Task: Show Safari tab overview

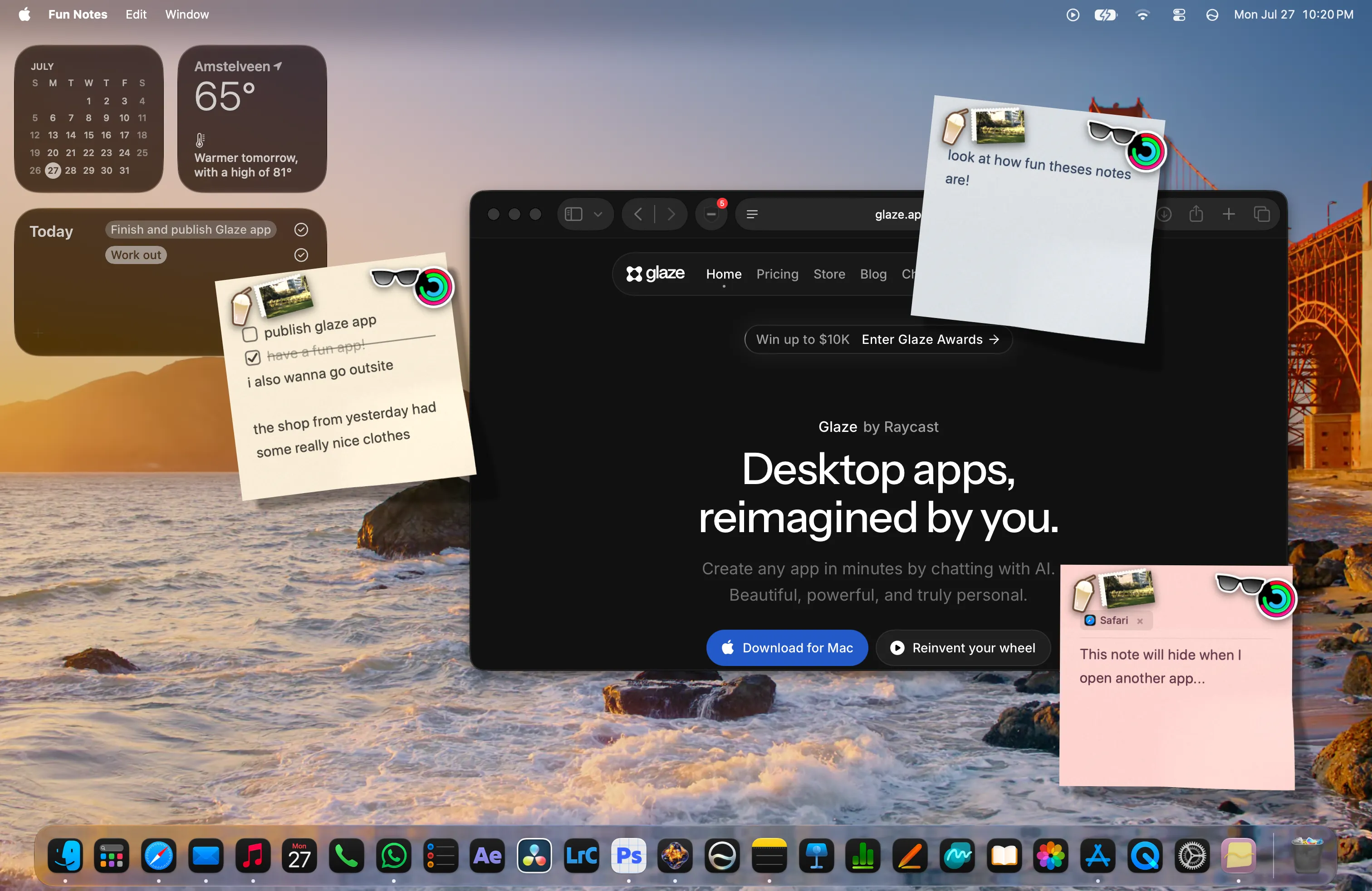Action: [x=1262, y=215]
